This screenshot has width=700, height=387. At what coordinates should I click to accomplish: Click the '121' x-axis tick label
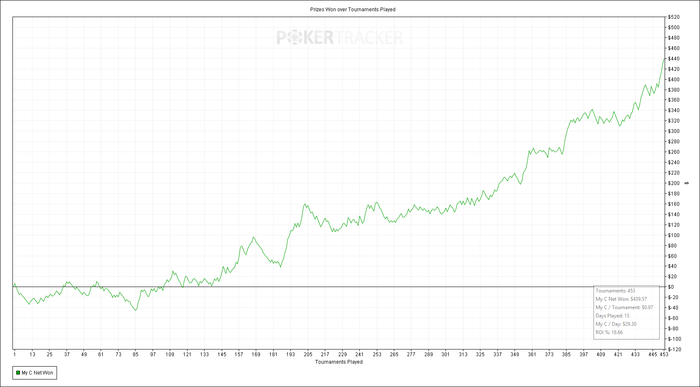point(187,354)
